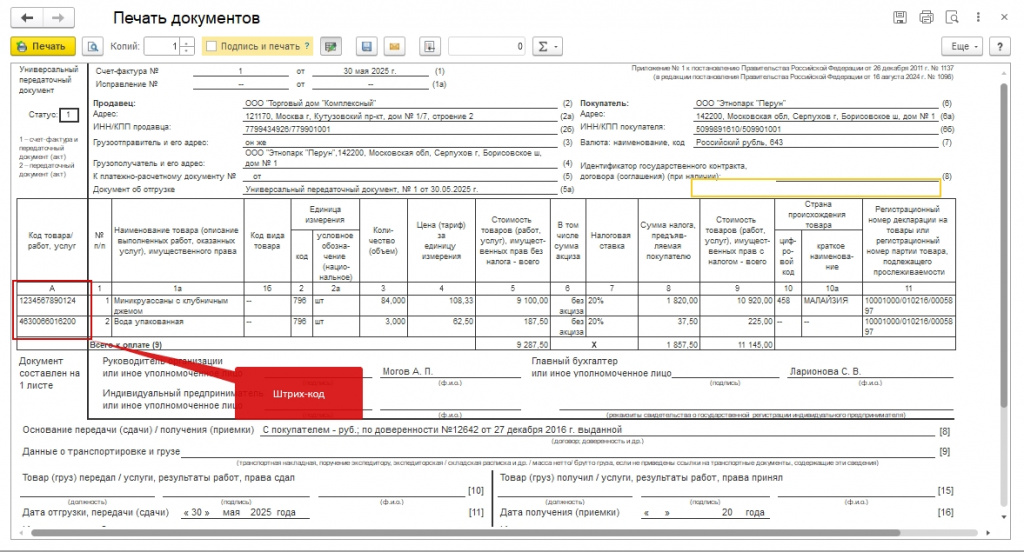
Task: Open print preview icon next to Печать
Action: tap(93, 46)
